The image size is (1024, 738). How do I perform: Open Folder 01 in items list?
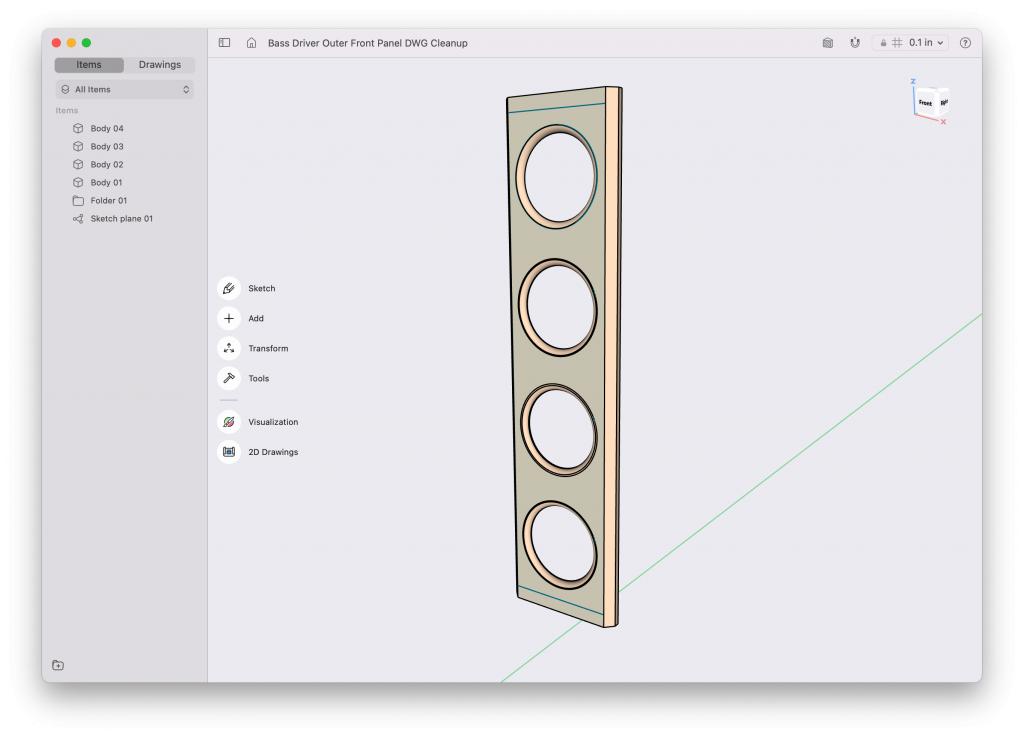(108, 201)
